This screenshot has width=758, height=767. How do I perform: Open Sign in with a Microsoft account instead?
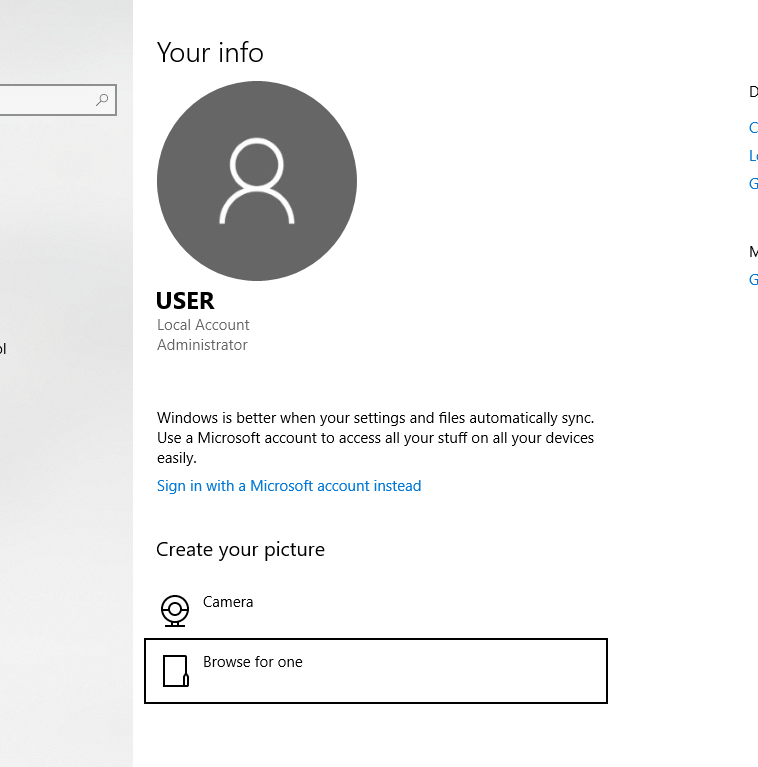[x=289, y=486]
